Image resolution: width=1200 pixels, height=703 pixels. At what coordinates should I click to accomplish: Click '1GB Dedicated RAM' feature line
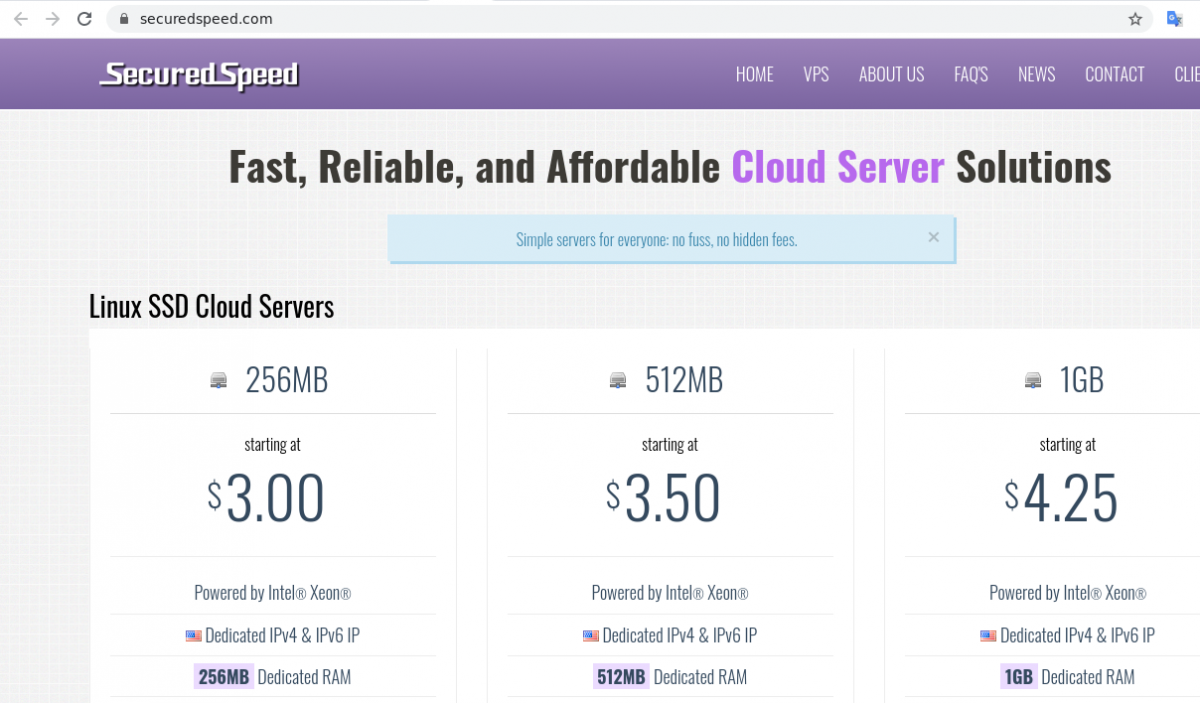pos(1068,677)
